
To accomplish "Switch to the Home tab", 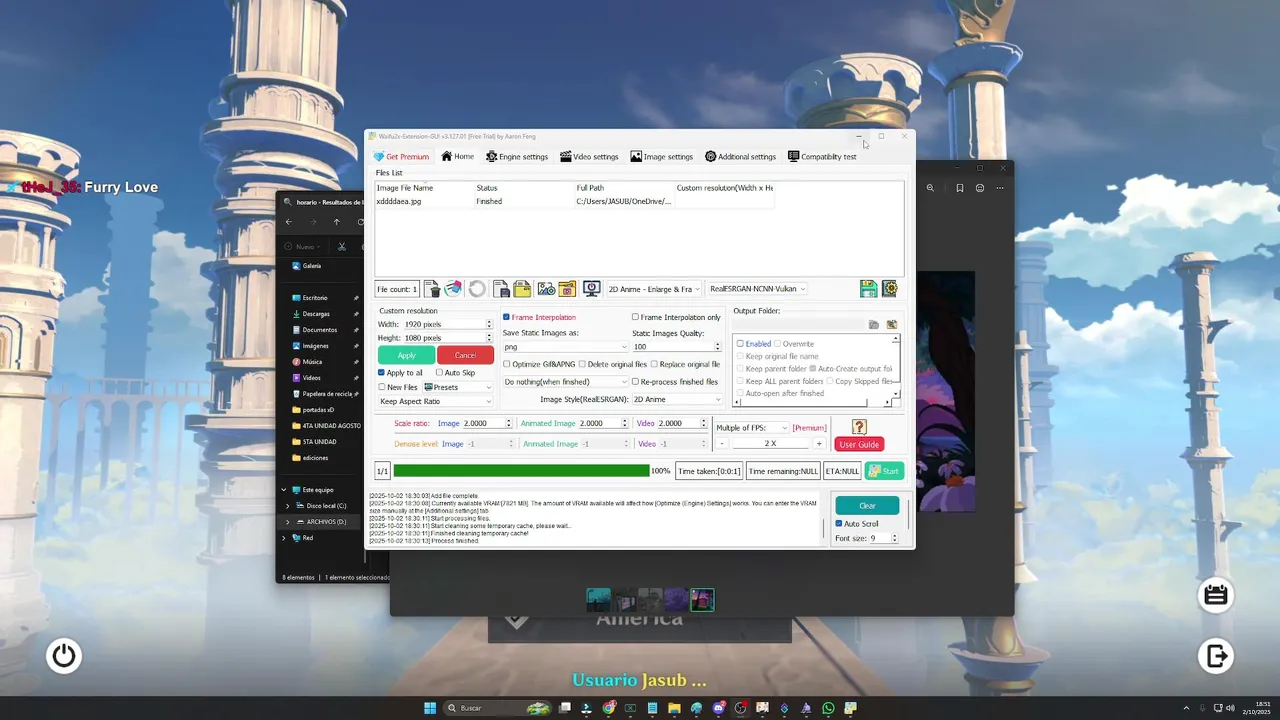I will (x=458, y=157).
